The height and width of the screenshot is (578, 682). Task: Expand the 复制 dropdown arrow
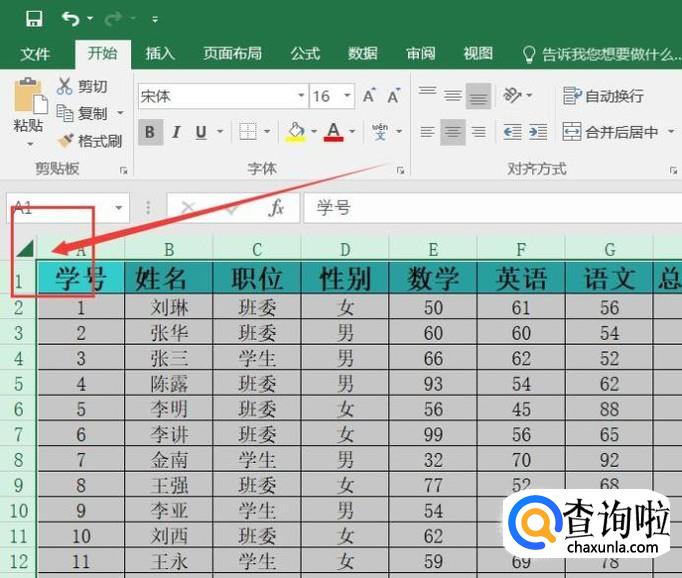tap(120, 114)
